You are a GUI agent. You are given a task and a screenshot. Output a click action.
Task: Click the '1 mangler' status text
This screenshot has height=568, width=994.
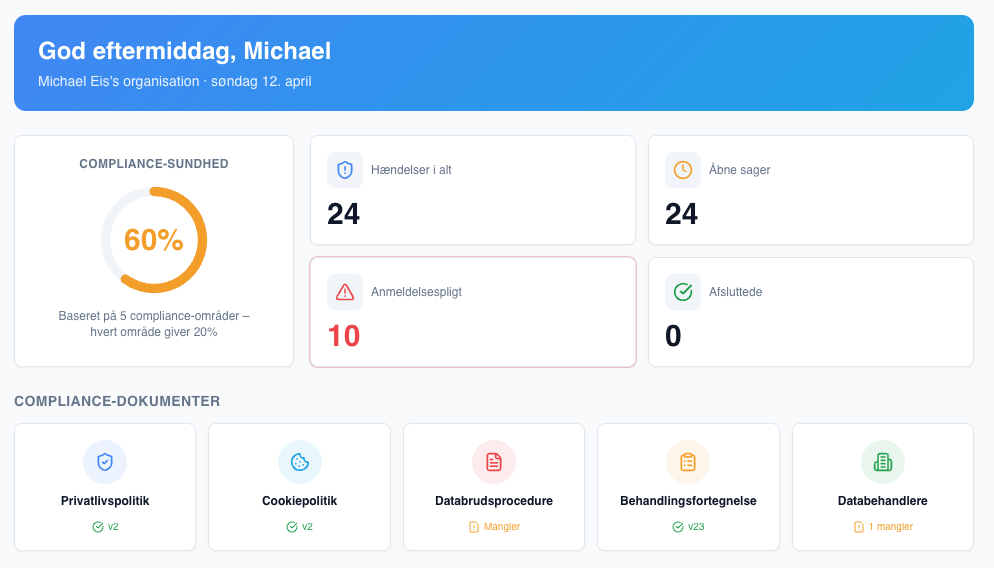(891, 527)
